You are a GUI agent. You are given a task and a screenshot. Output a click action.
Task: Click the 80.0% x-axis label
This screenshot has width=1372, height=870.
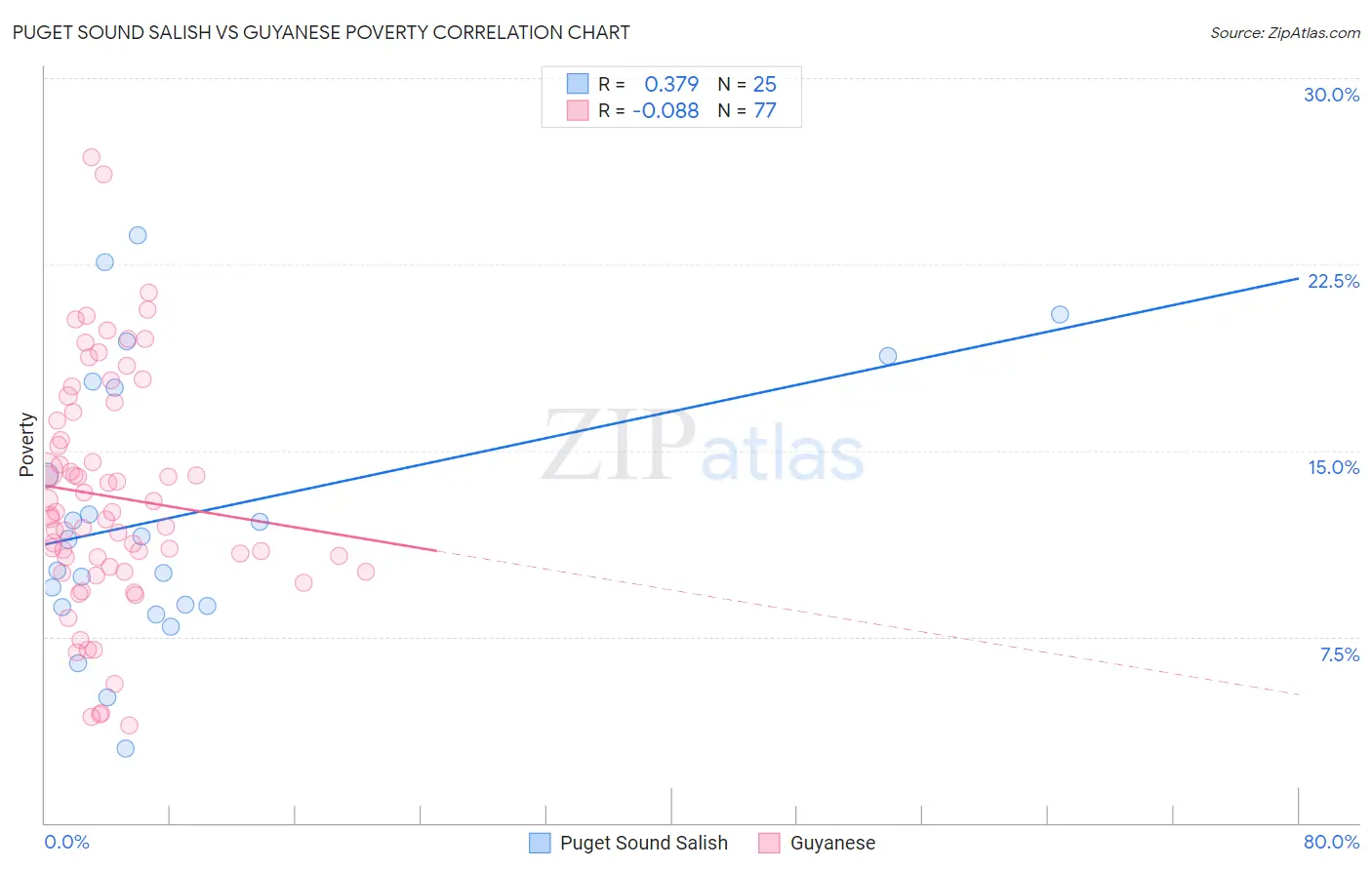pyautogui.click(x=1331, y=842)
